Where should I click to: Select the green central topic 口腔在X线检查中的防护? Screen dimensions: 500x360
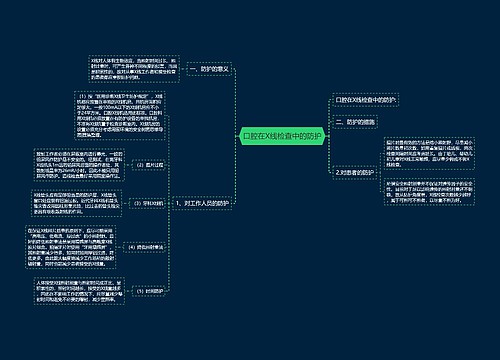click(282, 136)
